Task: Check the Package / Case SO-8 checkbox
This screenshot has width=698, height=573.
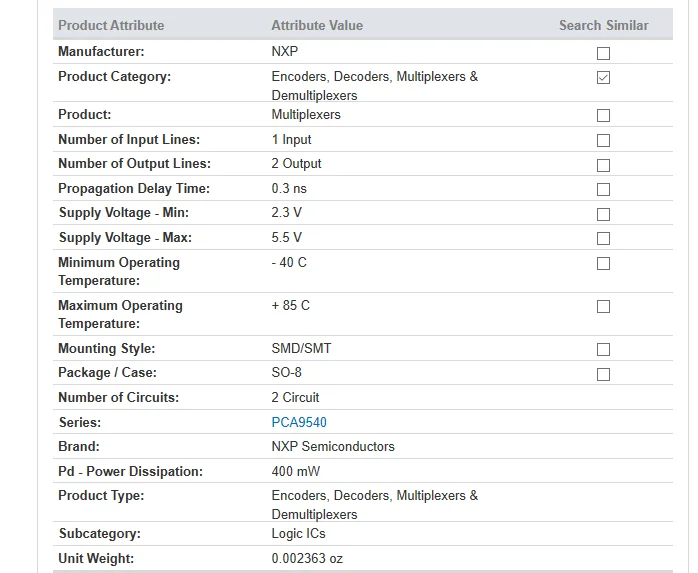Action: [603, 374]
